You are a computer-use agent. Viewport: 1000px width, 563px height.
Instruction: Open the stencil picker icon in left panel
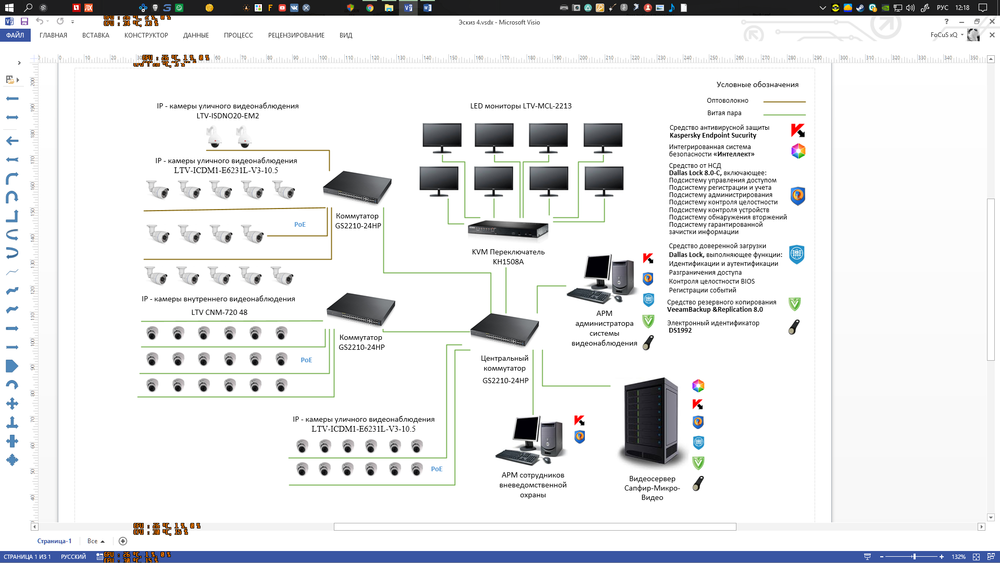tap(11, 80)
